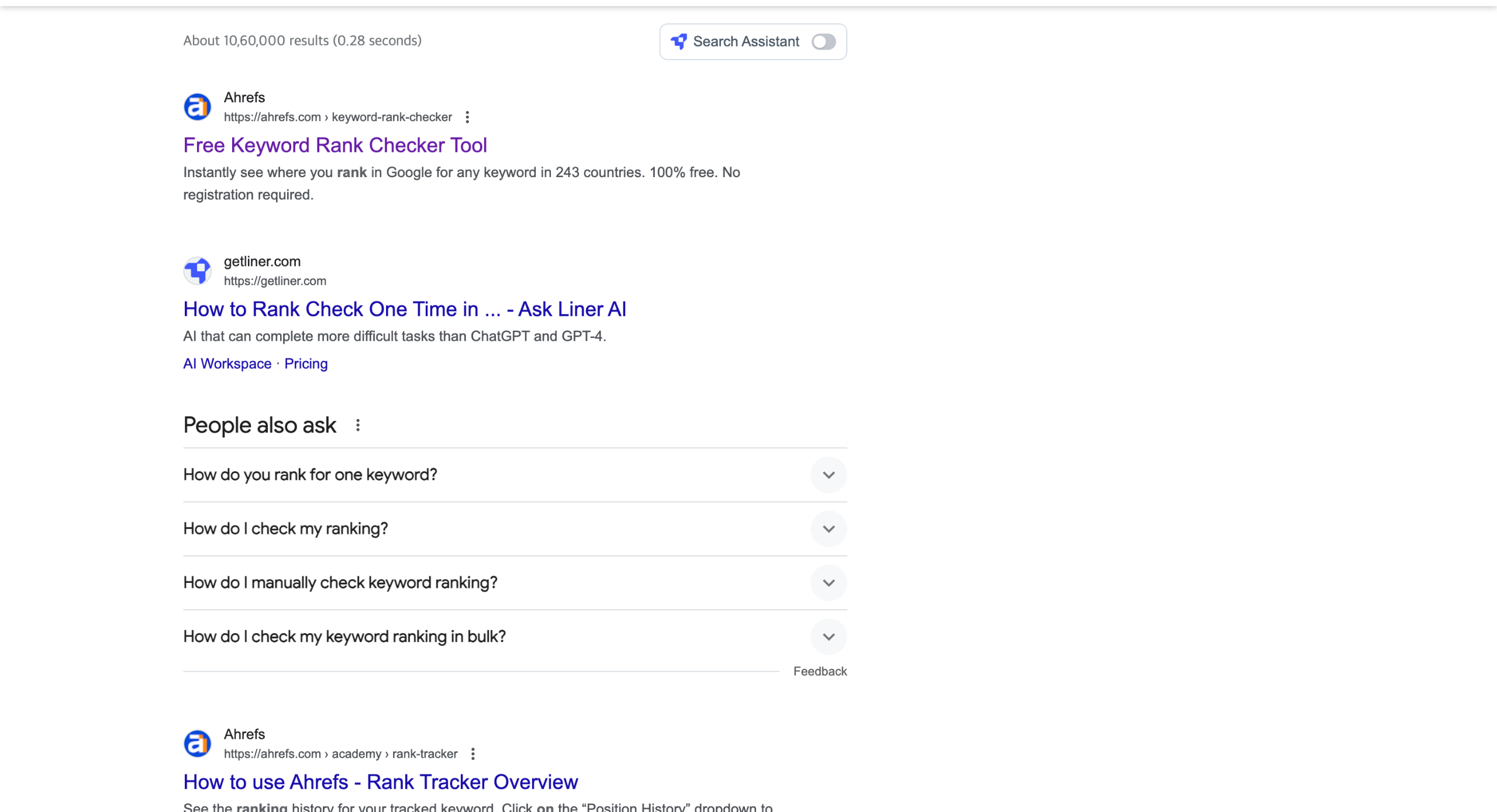Image resolution: width=1497 pixels, height=812 pixels.
Task: Open three-dot menu next to People also ask
Action: tap(358, 425)
